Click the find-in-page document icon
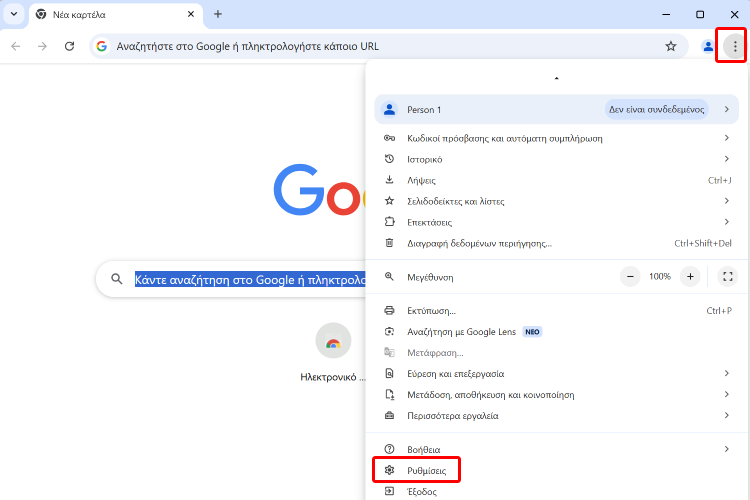Screen dimensions: 750x500 point(389,374)
